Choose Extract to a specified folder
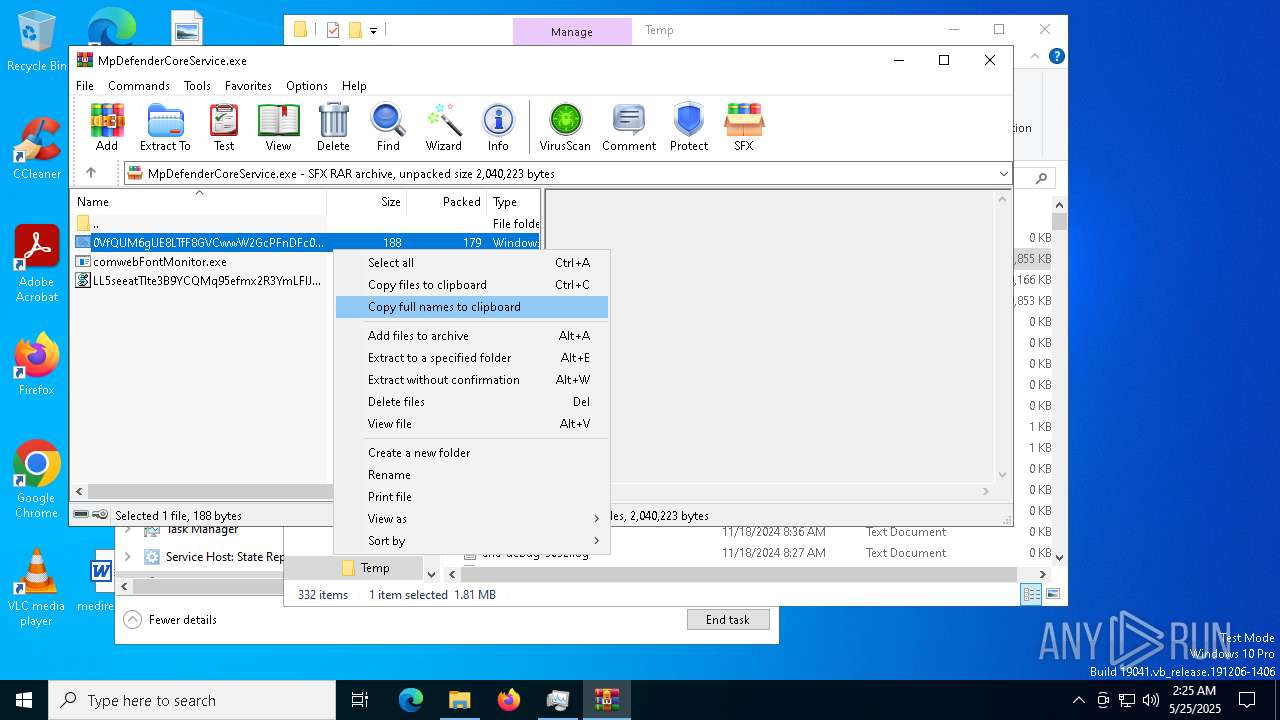1280x720 pixels. [x=472, y=358]
